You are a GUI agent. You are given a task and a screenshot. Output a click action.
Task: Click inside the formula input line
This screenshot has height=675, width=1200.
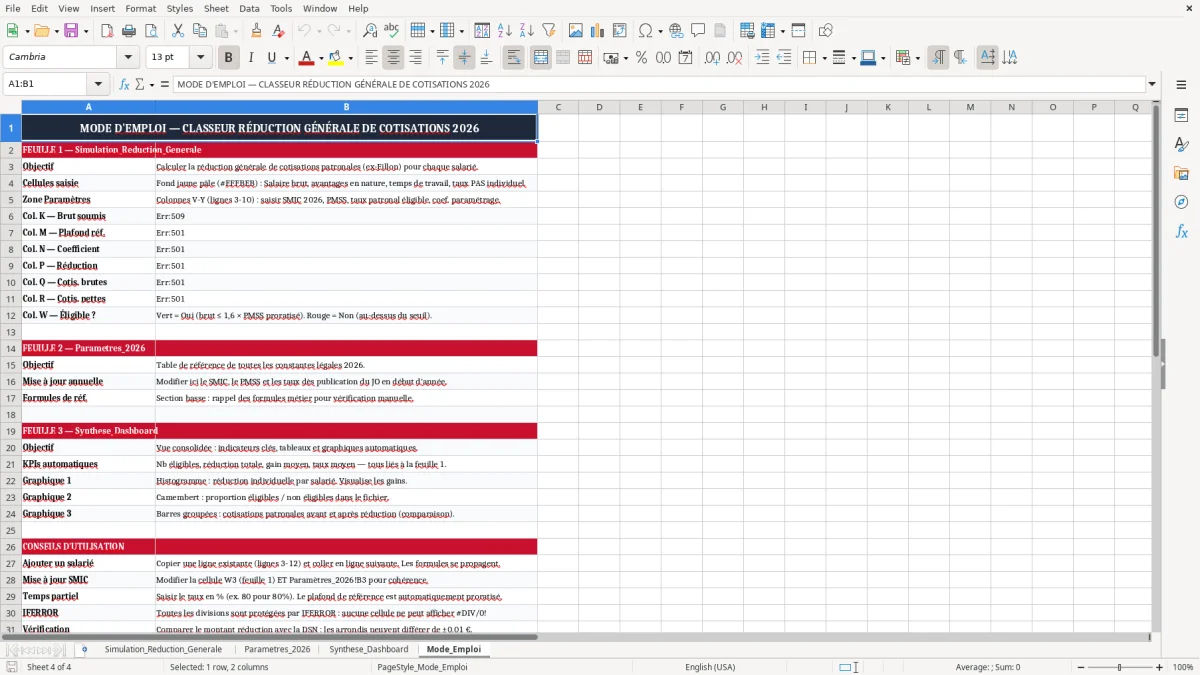[x=658, y=84]
